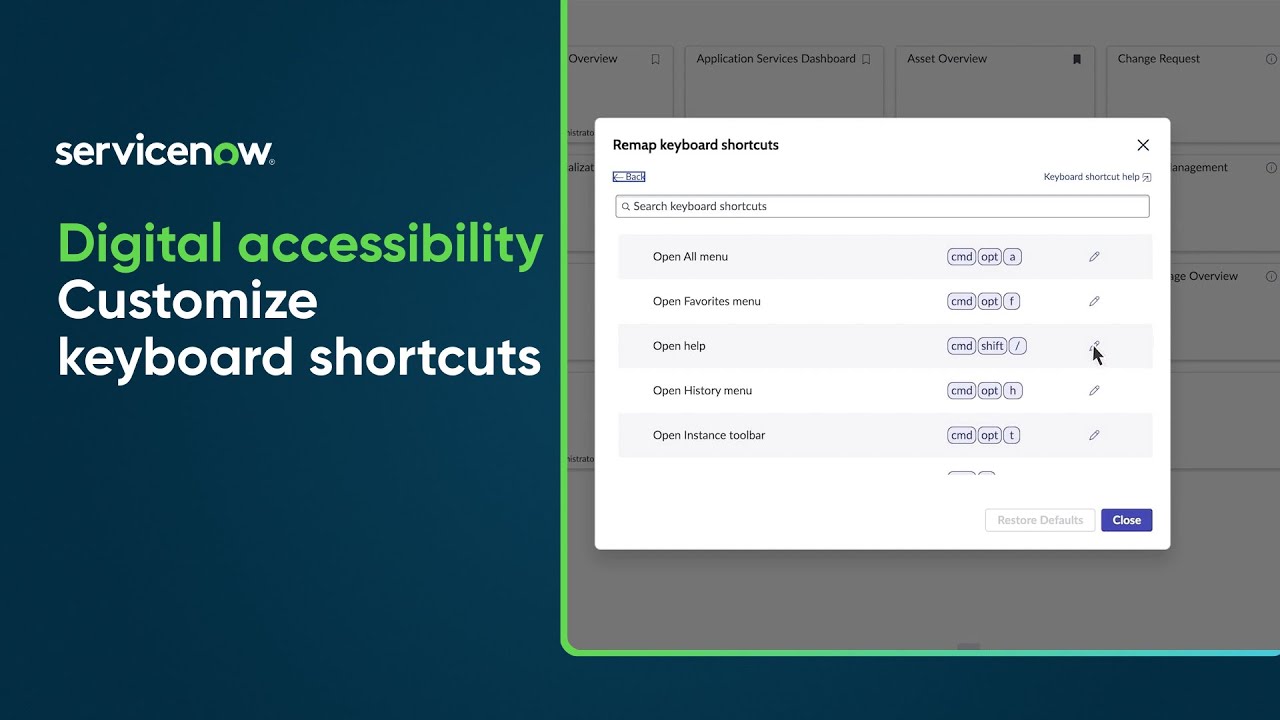
Task: Click the info icon on the Management card
Action: [x=1270, y=167]
